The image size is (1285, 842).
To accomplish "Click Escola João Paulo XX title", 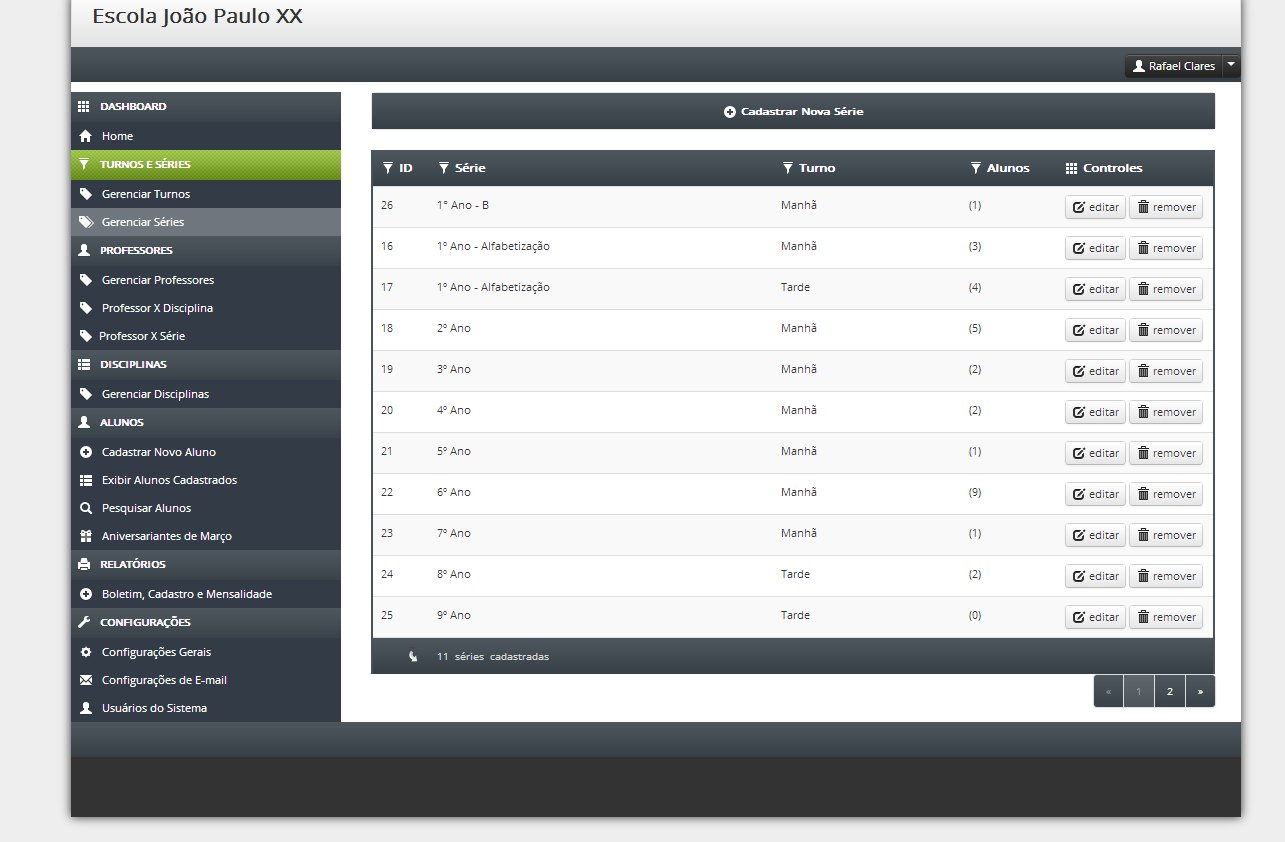I will pyautogui.click(x=197, y=16).
